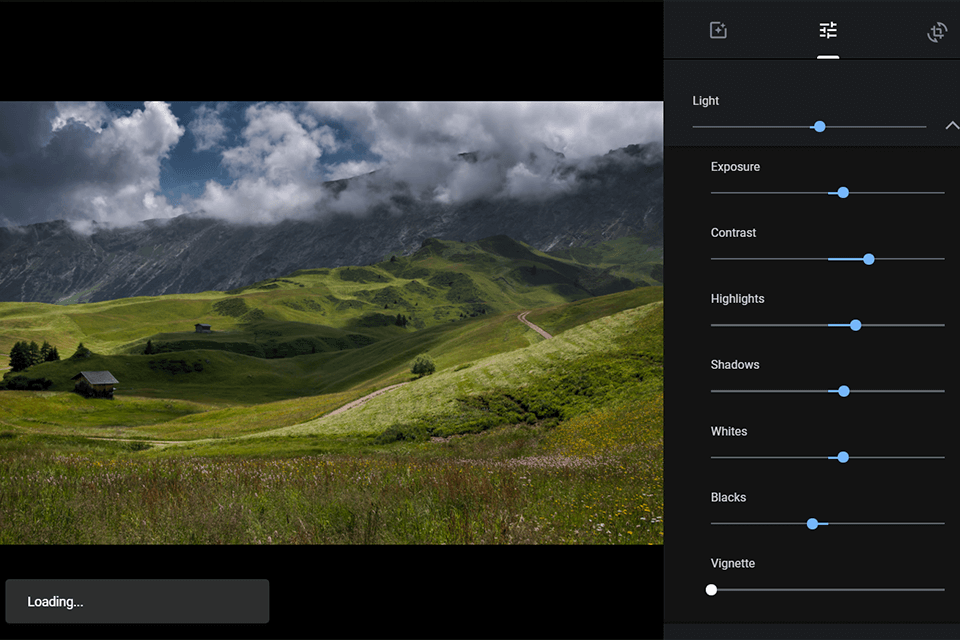The height and width of the screenshot is (640, 960).
Task: Click the Blacks slider handle
Action: 812,524
